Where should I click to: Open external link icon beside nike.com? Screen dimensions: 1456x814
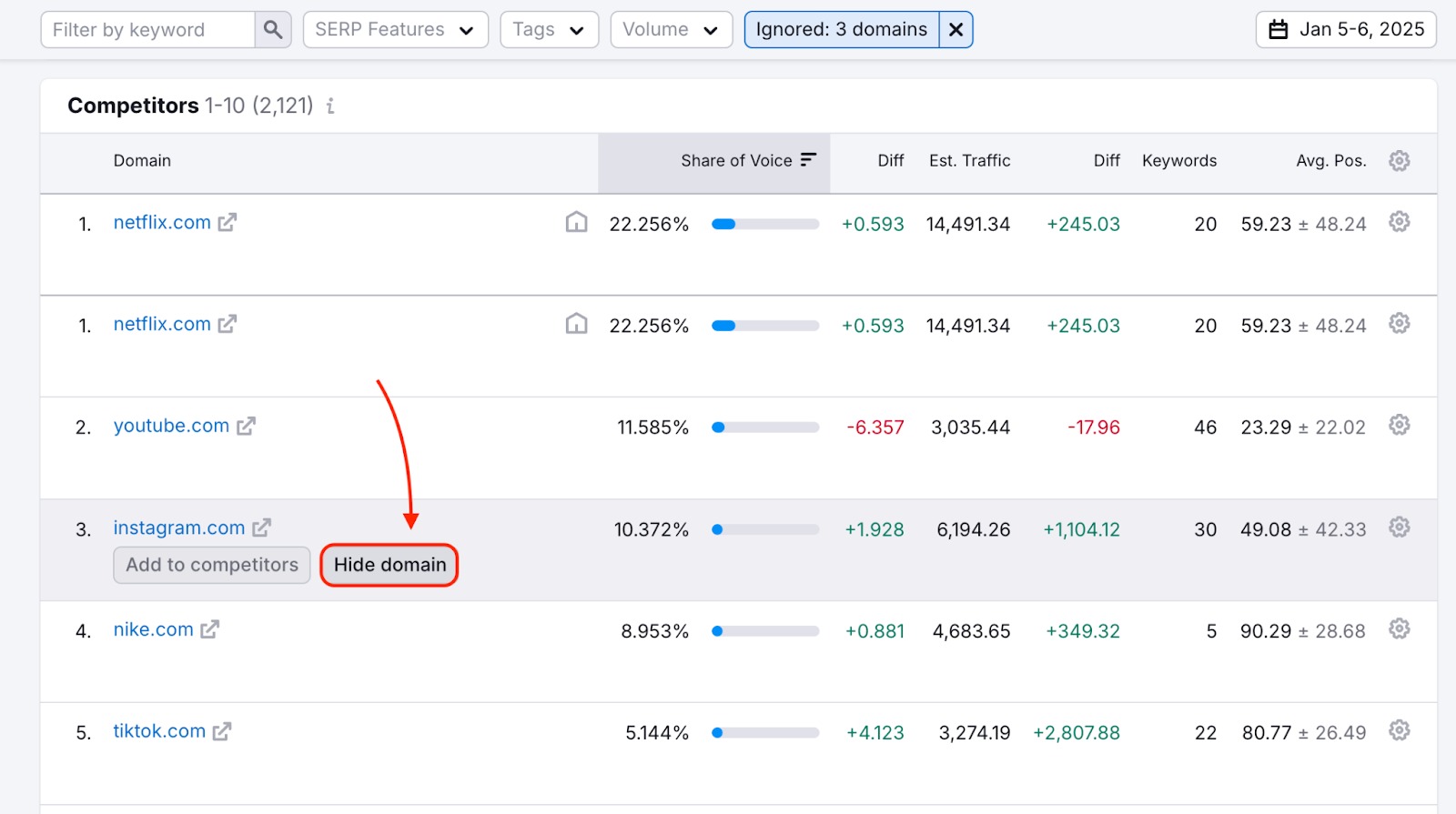(210, 630)
